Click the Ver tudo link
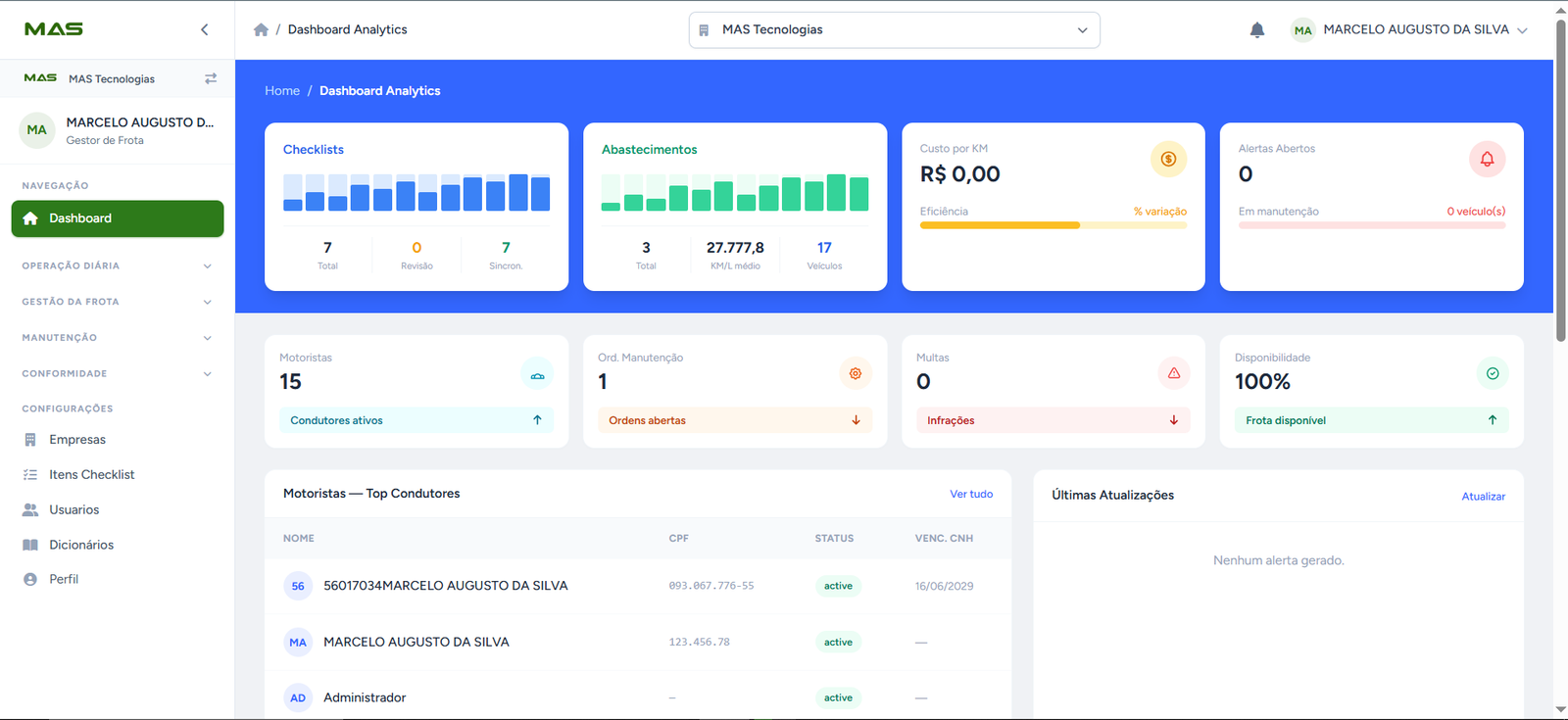This screenshot has width=1568, height=720. pos(971,494)
